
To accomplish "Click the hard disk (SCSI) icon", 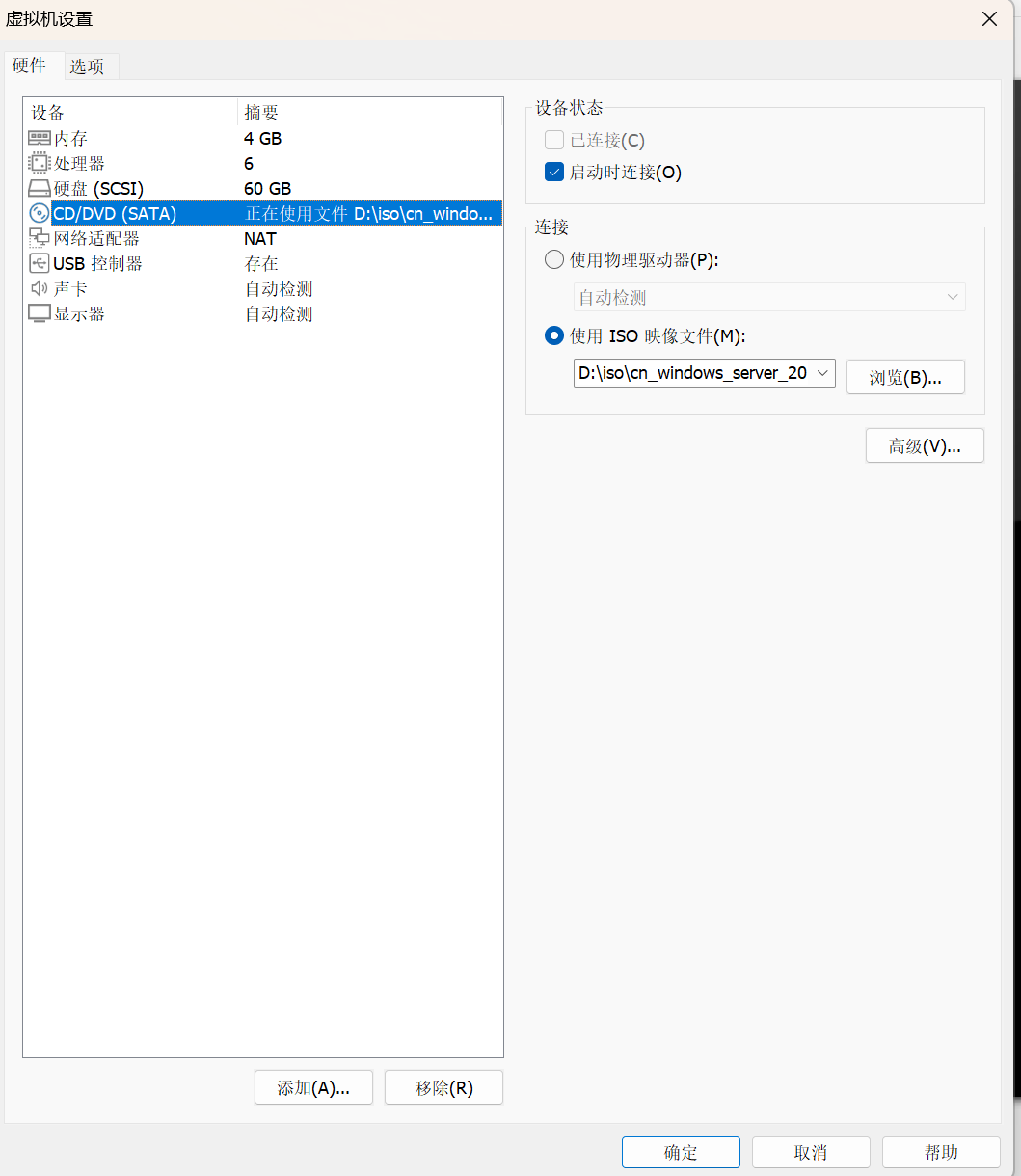I will 40,189.
